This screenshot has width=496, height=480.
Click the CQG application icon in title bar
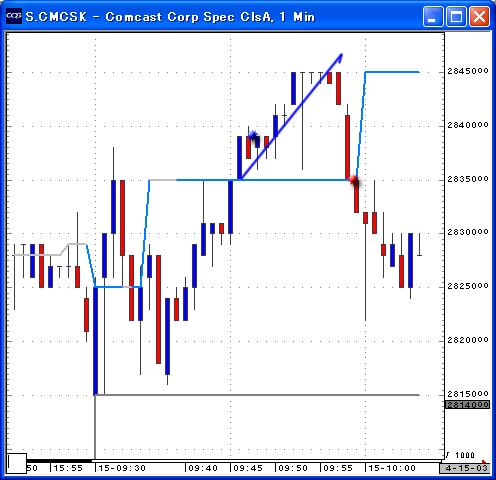14,16
